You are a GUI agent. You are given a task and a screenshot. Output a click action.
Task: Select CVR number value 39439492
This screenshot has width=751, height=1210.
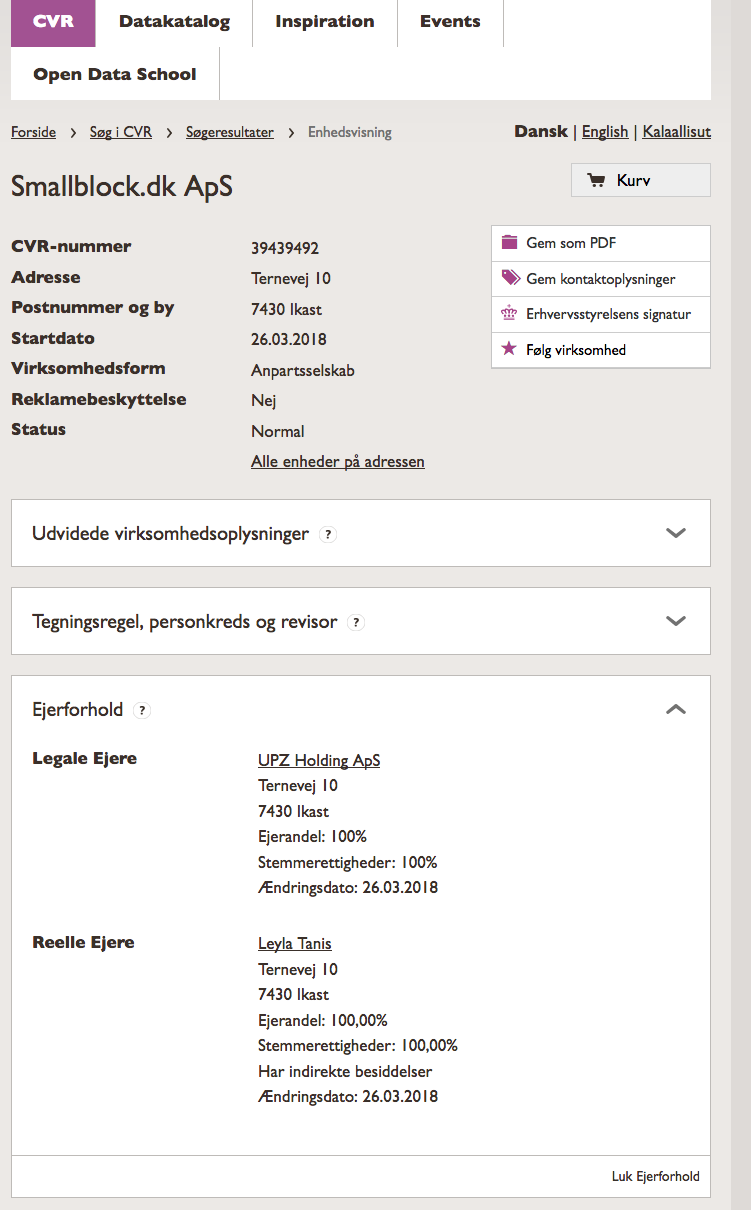pos(285,248)
